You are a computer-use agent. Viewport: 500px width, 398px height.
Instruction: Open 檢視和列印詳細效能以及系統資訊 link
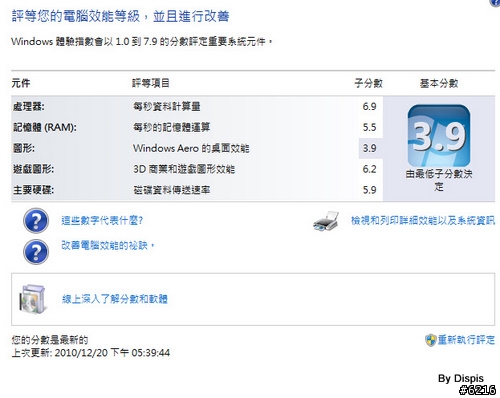(423, 220)
